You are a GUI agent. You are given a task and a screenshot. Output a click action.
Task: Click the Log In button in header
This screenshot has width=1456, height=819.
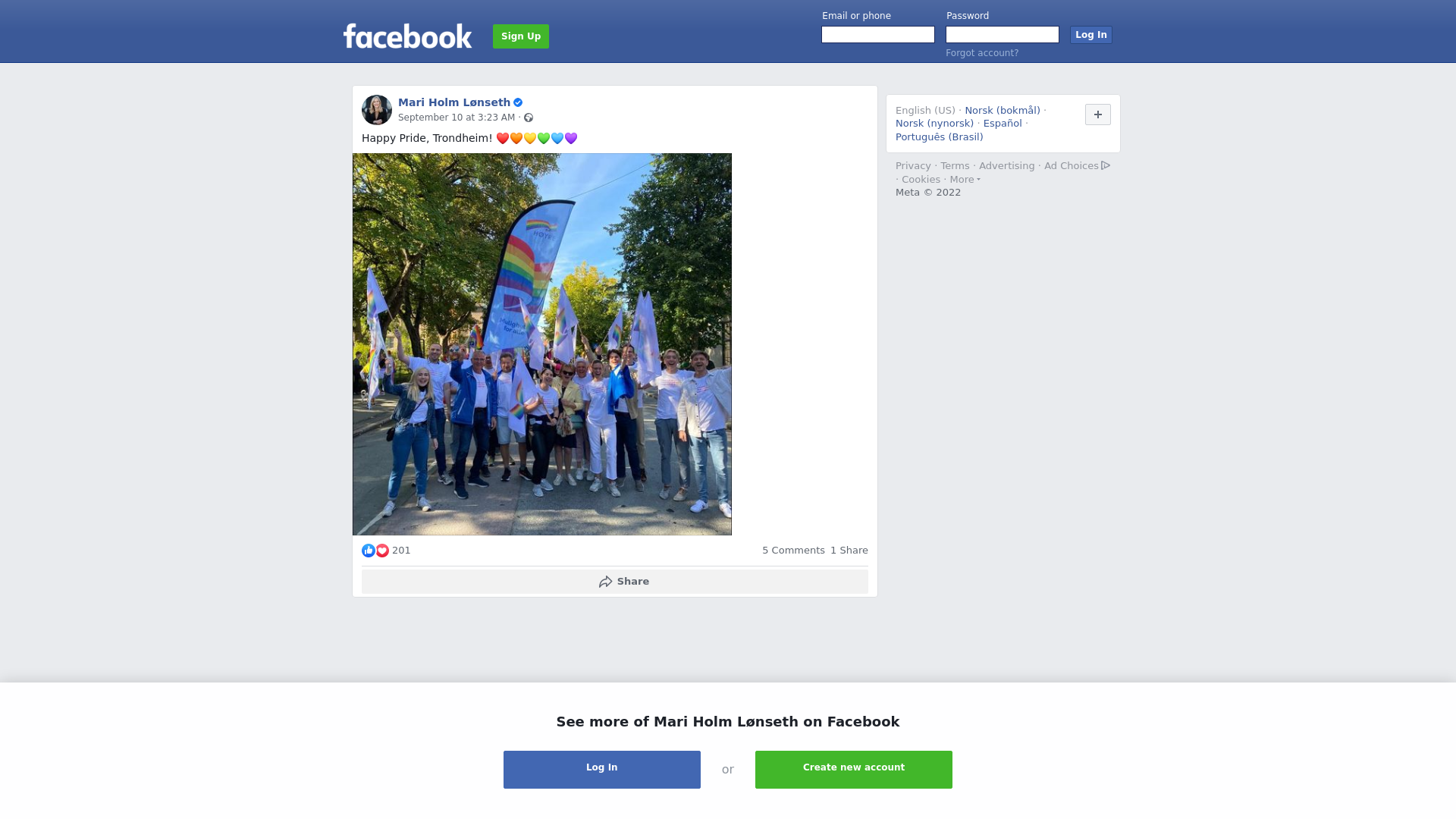pyautogui.click(x=1091, y=35)
